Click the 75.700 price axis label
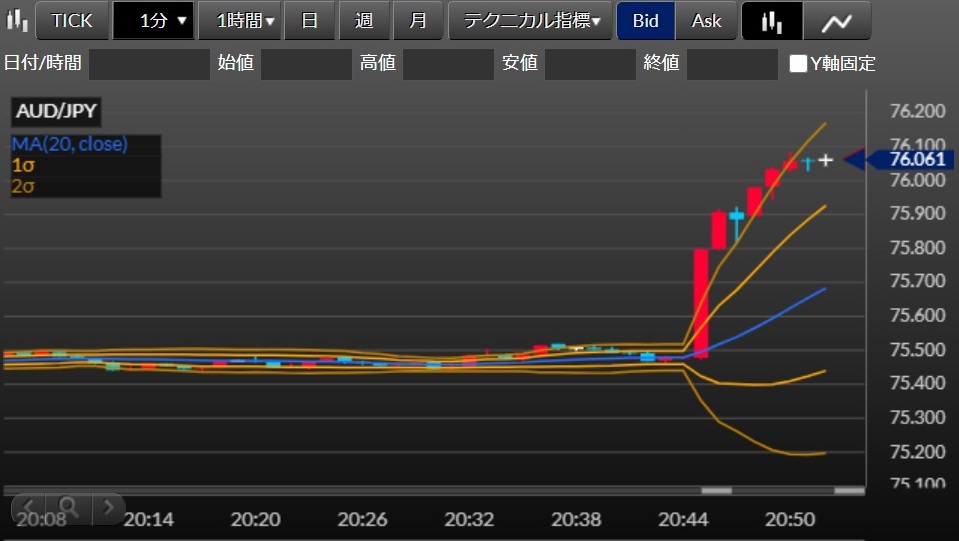The image size is (959, 541). click(917, 281)
